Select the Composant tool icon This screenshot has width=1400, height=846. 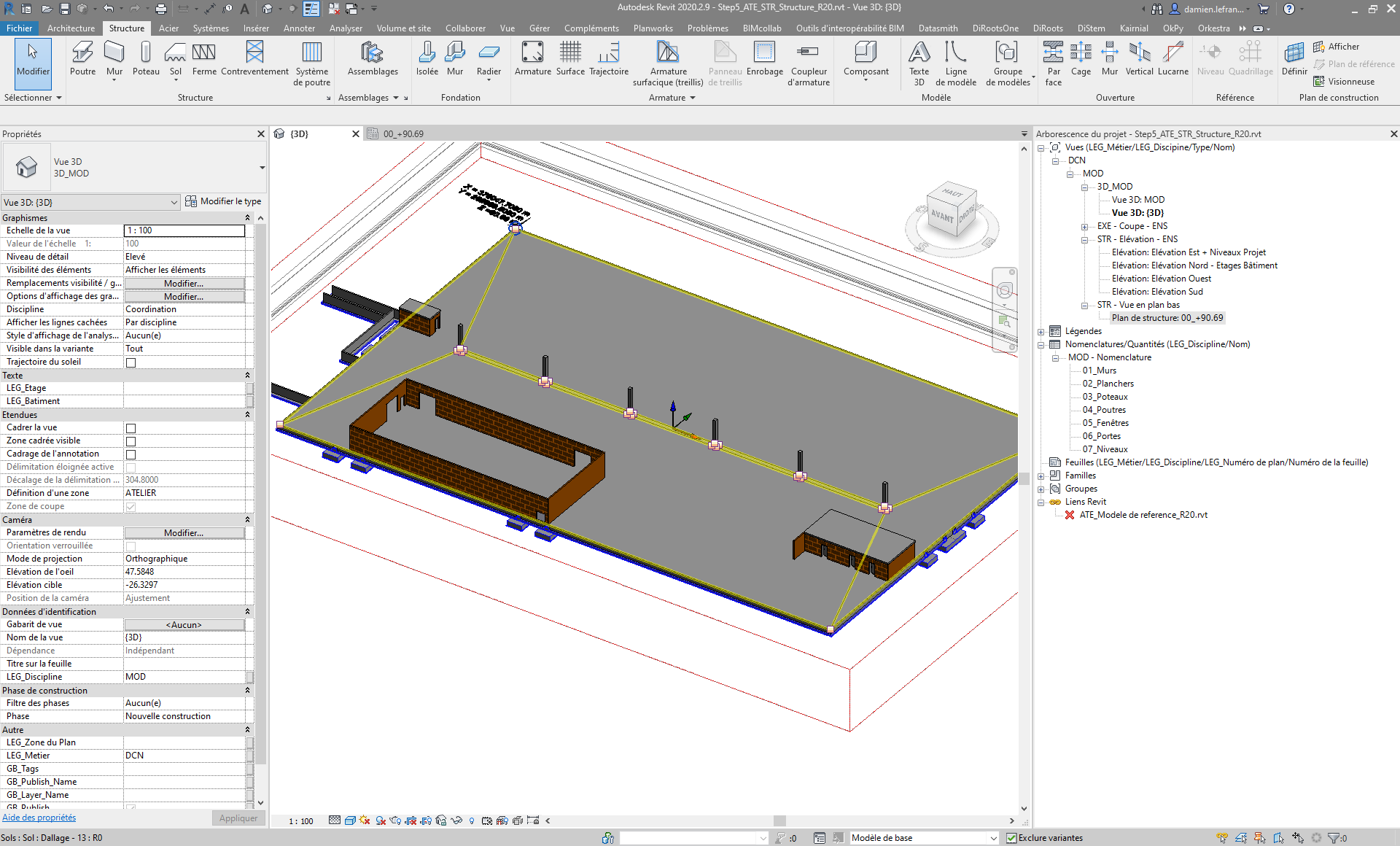[866, 53]
